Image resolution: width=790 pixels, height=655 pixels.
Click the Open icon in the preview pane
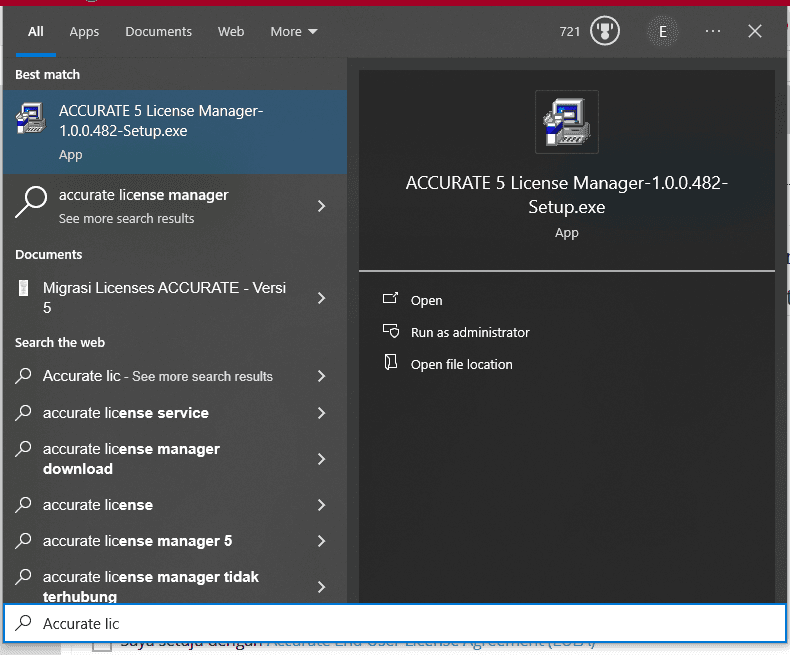[x=390, y=299]
